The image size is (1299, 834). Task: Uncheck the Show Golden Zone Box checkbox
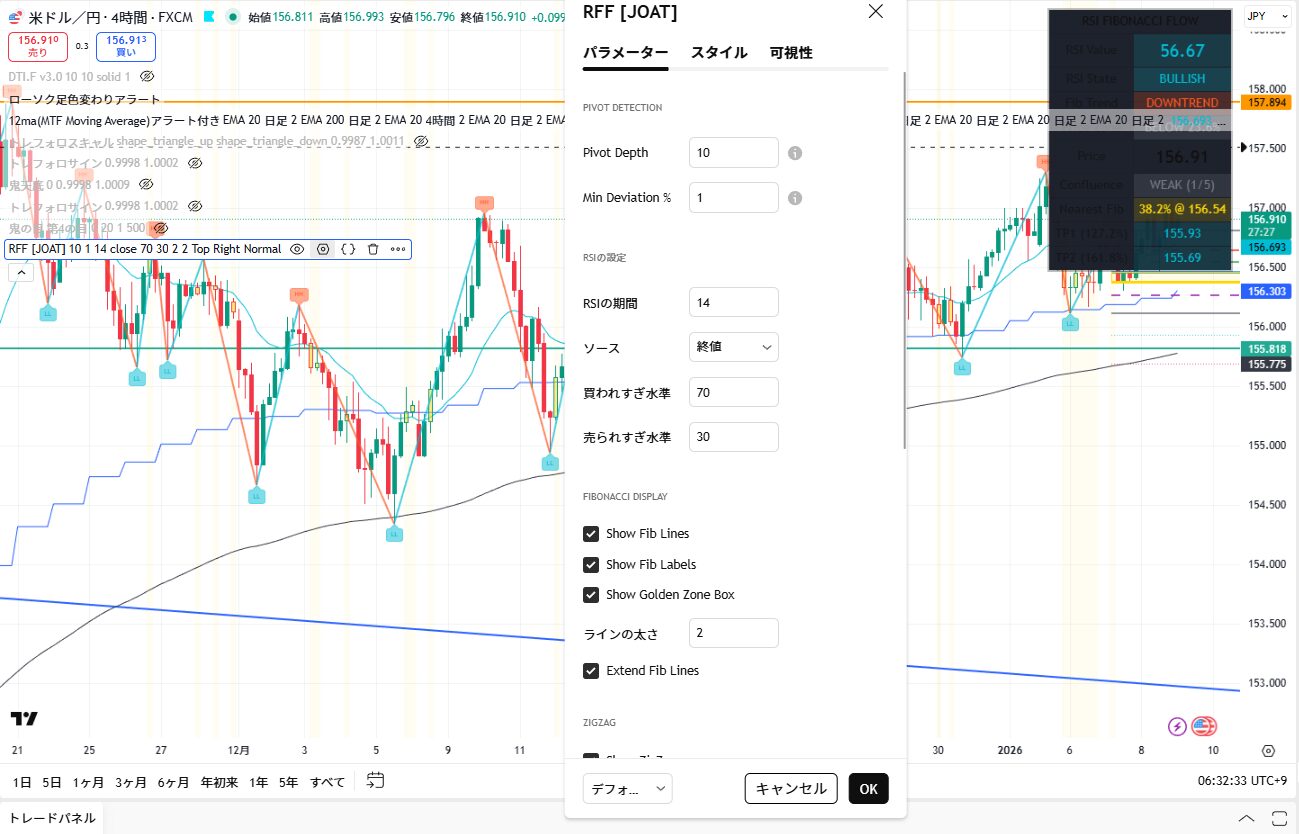pyautogui.click(x=591, y=595)
